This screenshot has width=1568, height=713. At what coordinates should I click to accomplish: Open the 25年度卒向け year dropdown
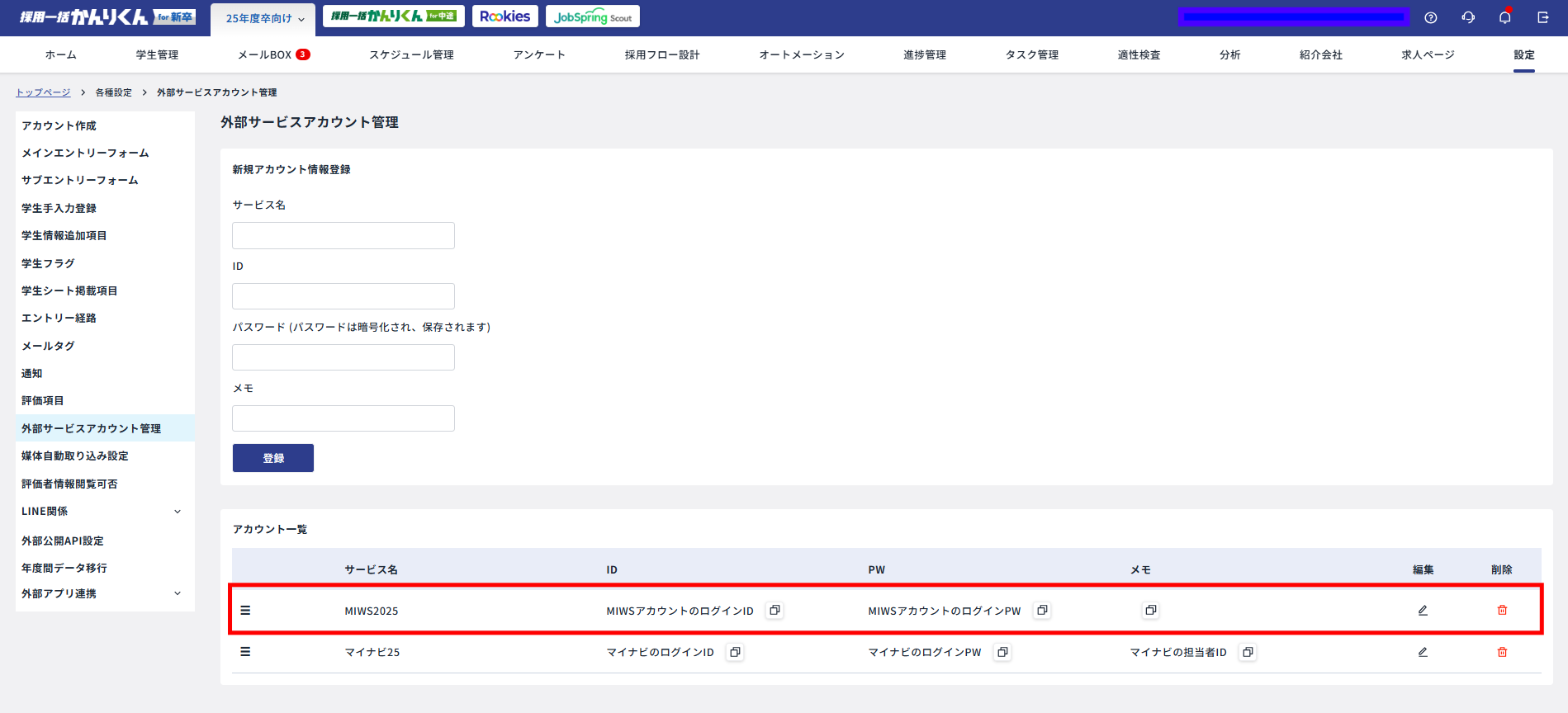pyautogui.click(x=265, y=18)
